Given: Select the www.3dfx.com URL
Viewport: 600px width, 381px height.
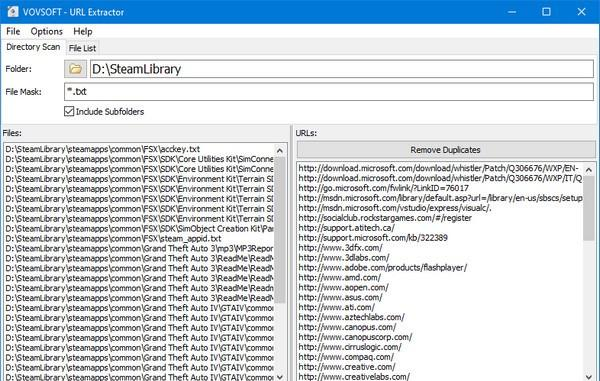Looking at the screenshot, I should pyautogui.click(x=340, y=248).
